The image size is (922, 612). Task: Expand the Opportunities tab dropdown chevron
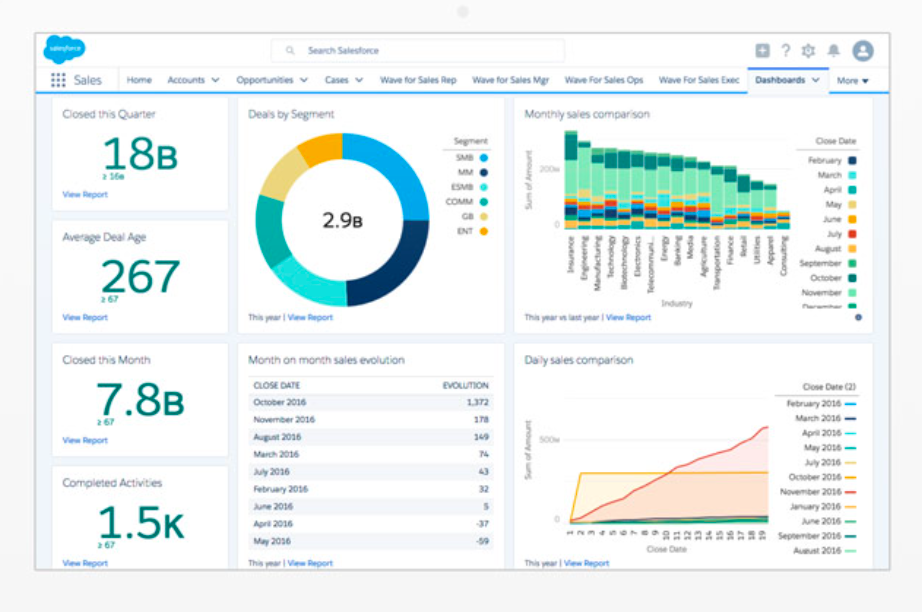pos(303,80)
